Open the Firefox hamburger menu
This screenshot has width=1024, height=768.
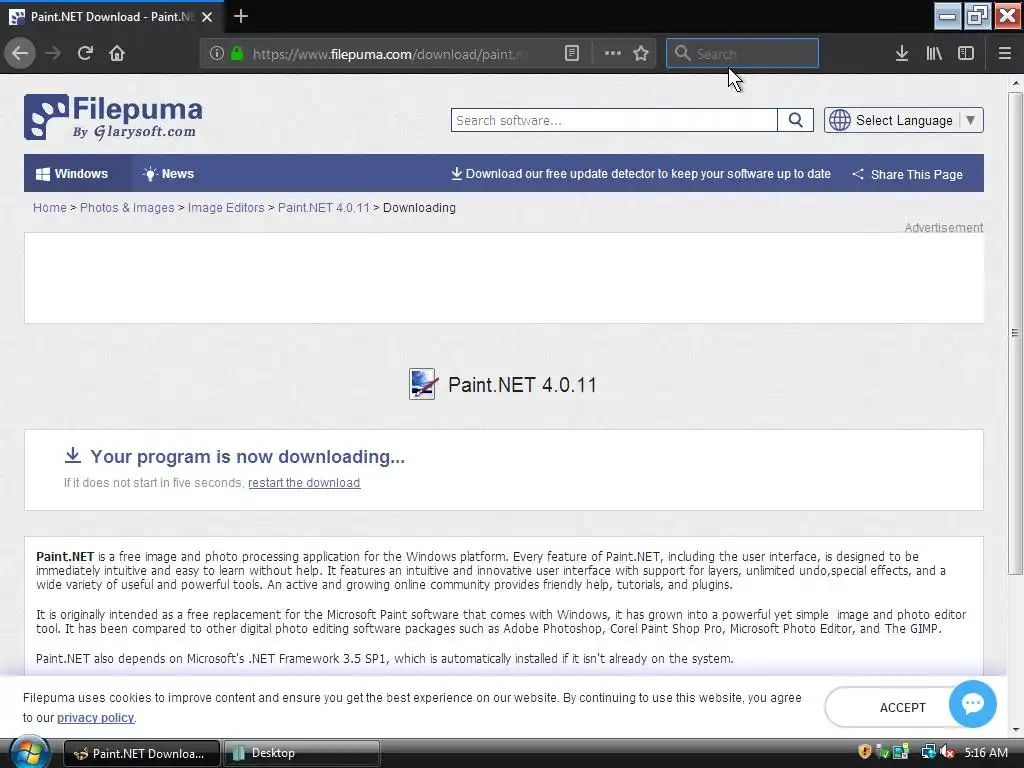pyautogui.click(x=1005, y=54)
